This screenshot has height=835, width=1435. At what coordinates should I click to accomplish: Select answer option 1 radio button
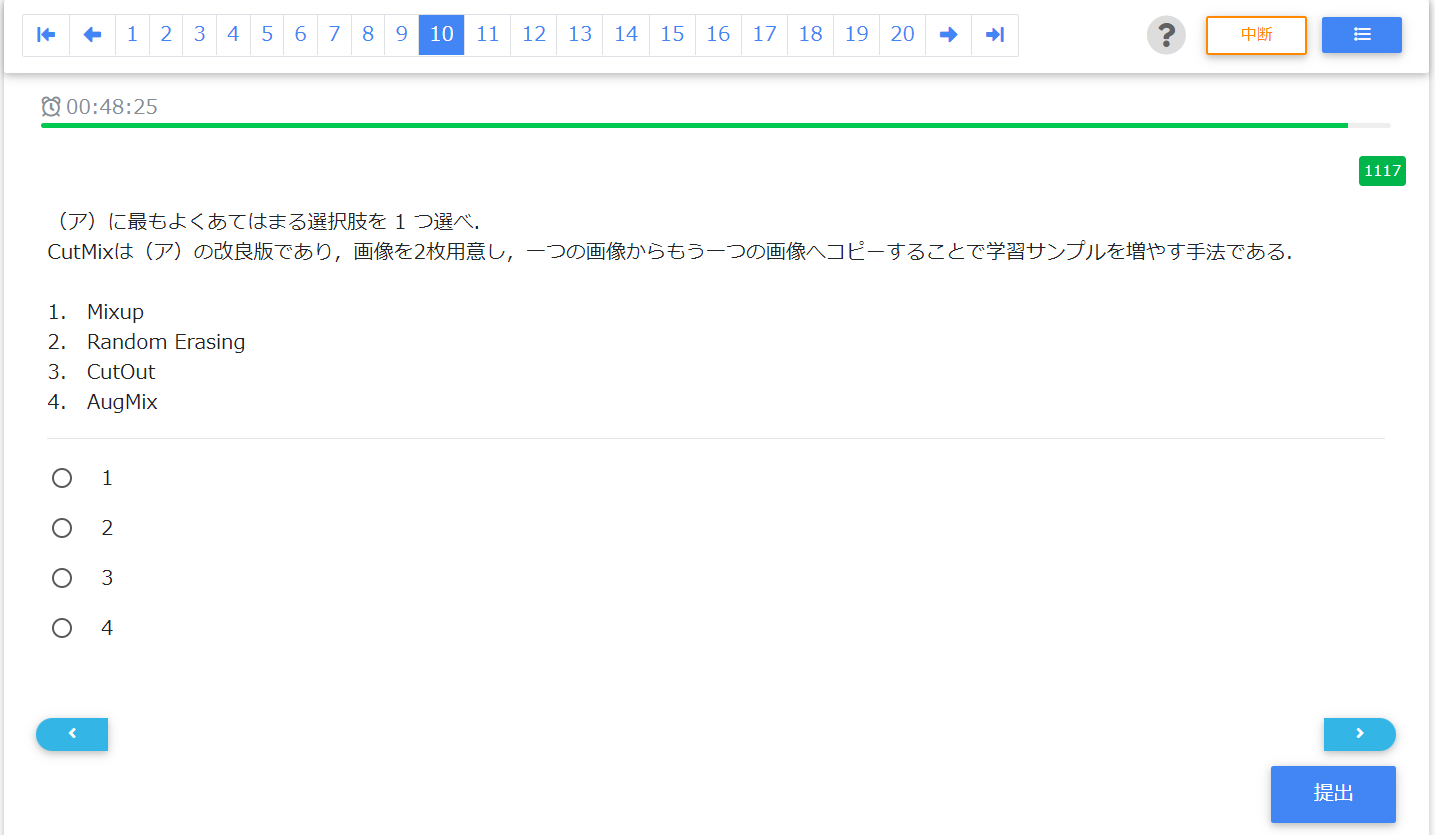click(62, 478)
